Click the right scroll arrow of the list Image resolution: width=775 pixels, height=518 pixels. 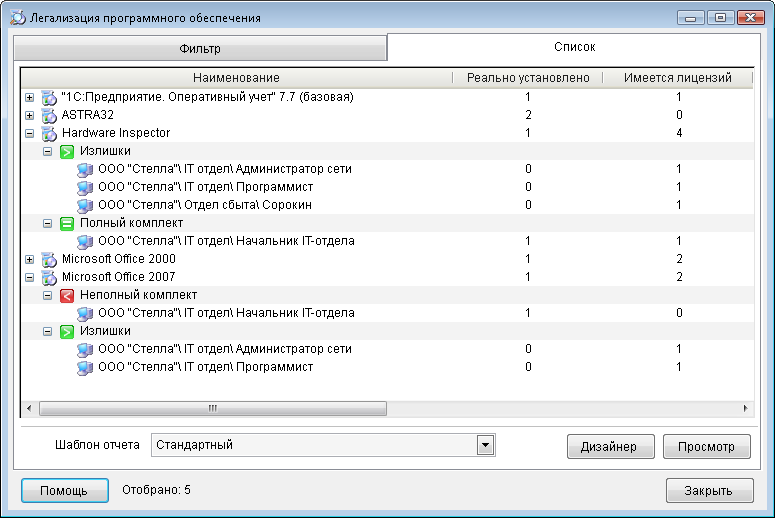(745, 408)
